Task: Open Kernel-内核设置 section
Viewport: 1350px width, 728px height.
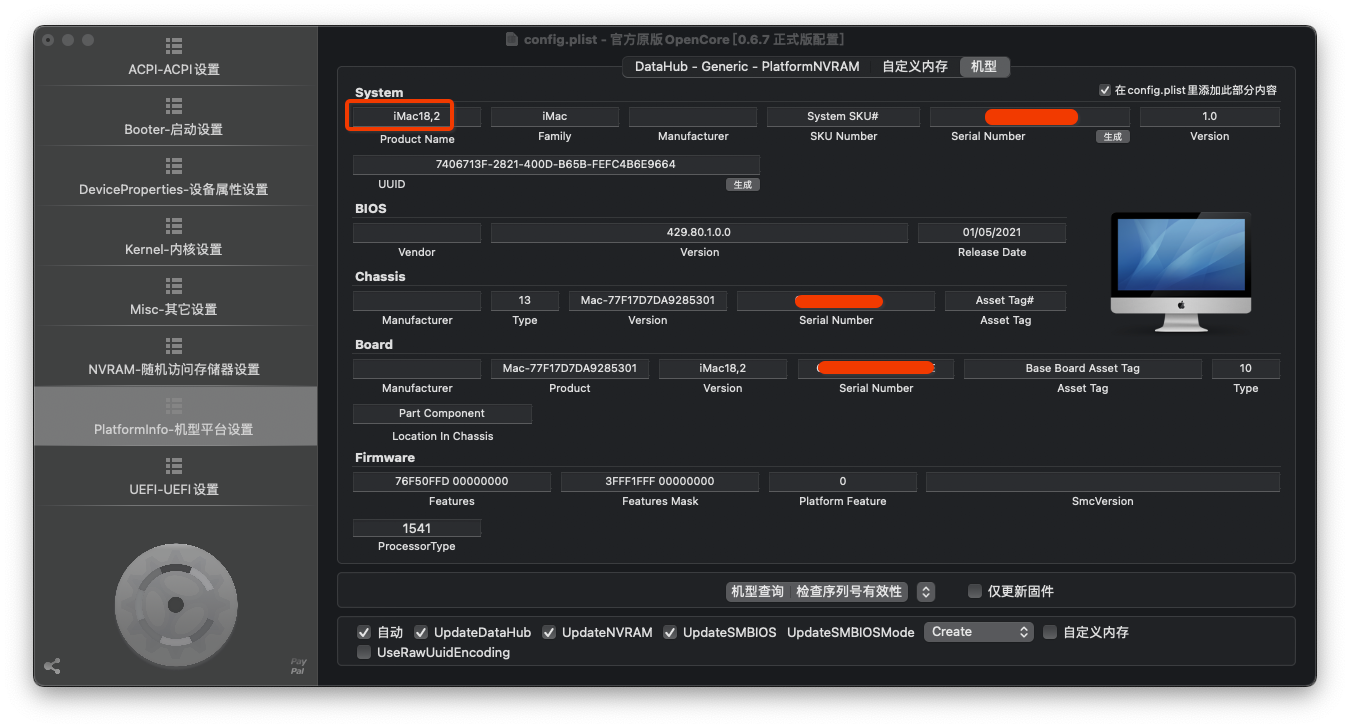Action: (174, 237)
